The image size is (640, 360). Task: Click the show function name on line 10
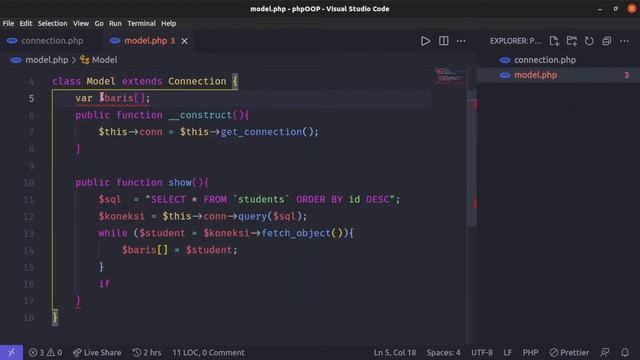180,182
